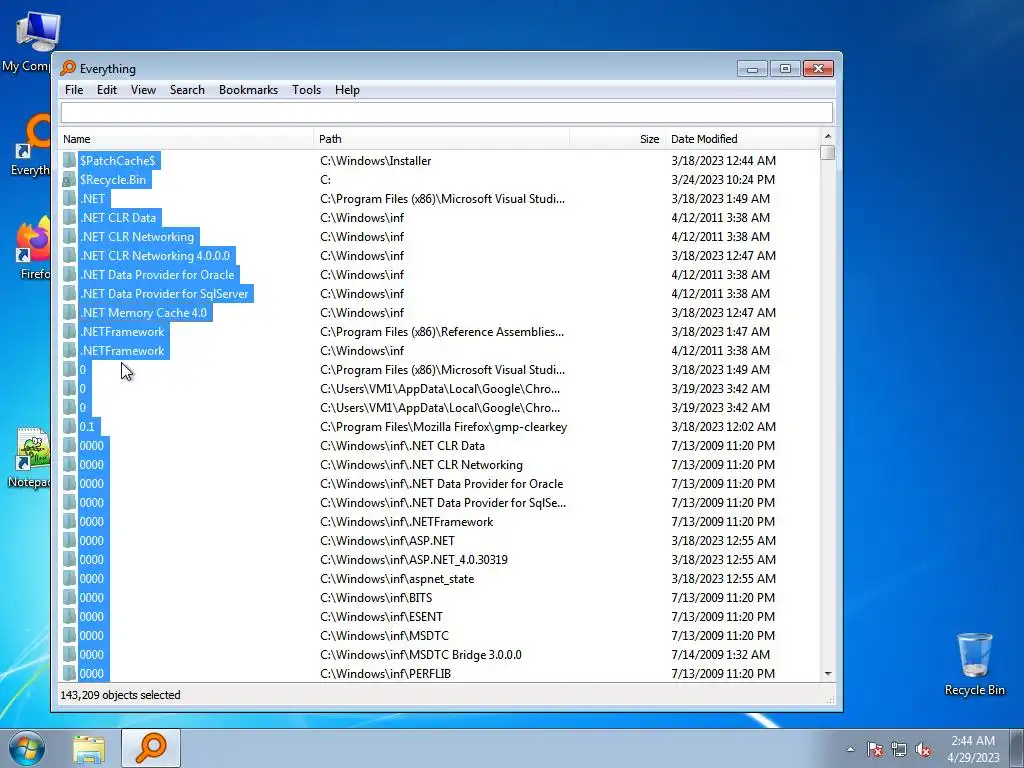Click folder icon of 0000 in PERFLIB path
Screen dimensions: 1024x768
click(69, 673)
